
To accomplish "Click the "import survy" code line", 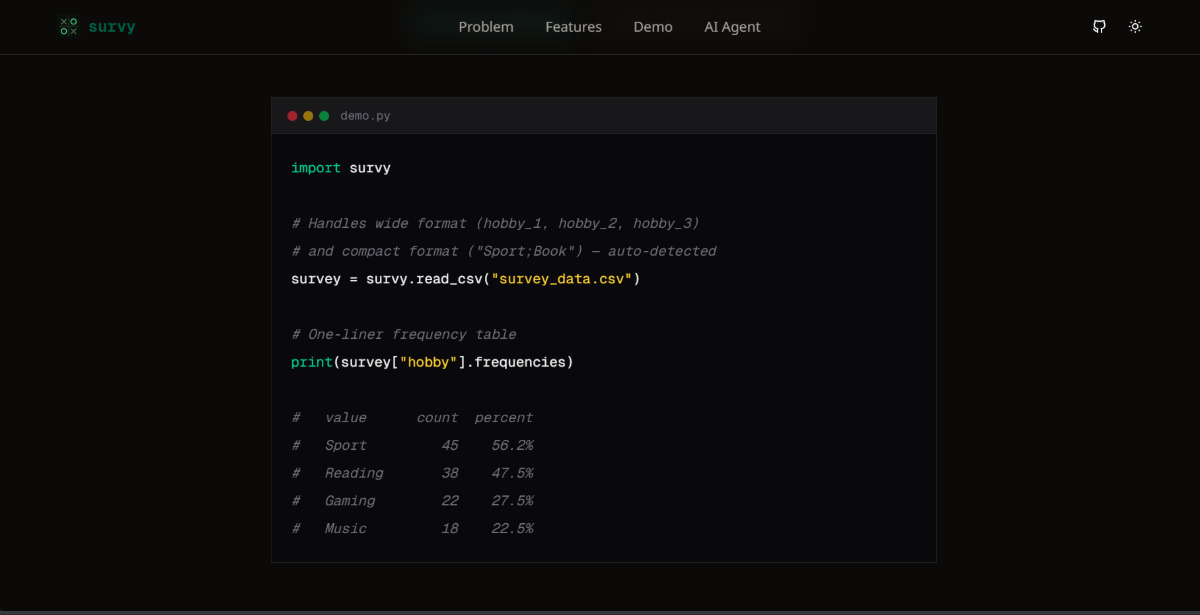I will (x=341, y=168).
